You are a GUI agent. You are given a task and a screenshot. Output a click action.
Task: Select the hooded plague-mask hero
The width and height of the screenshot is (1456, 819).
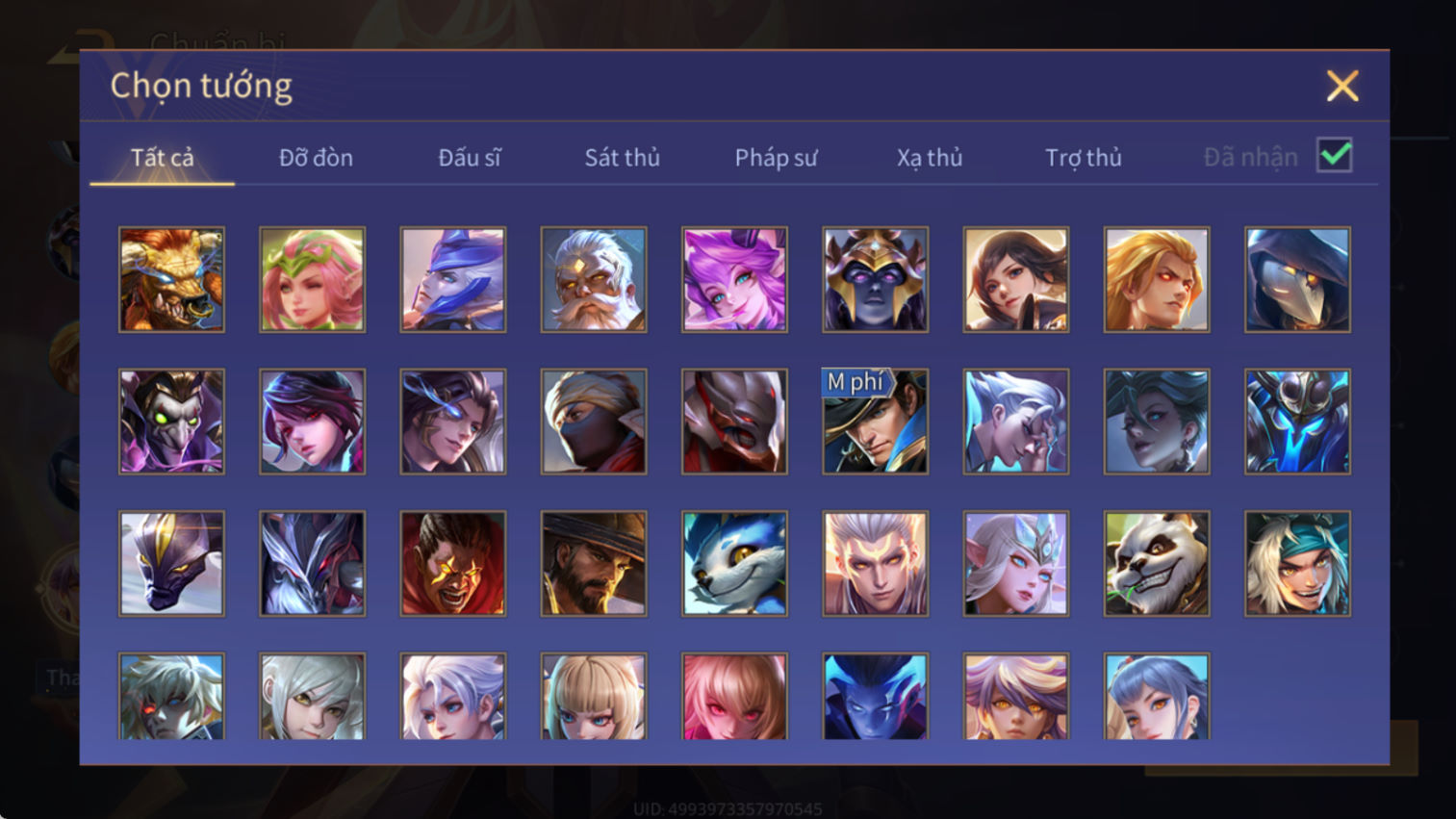point(1297,280)
